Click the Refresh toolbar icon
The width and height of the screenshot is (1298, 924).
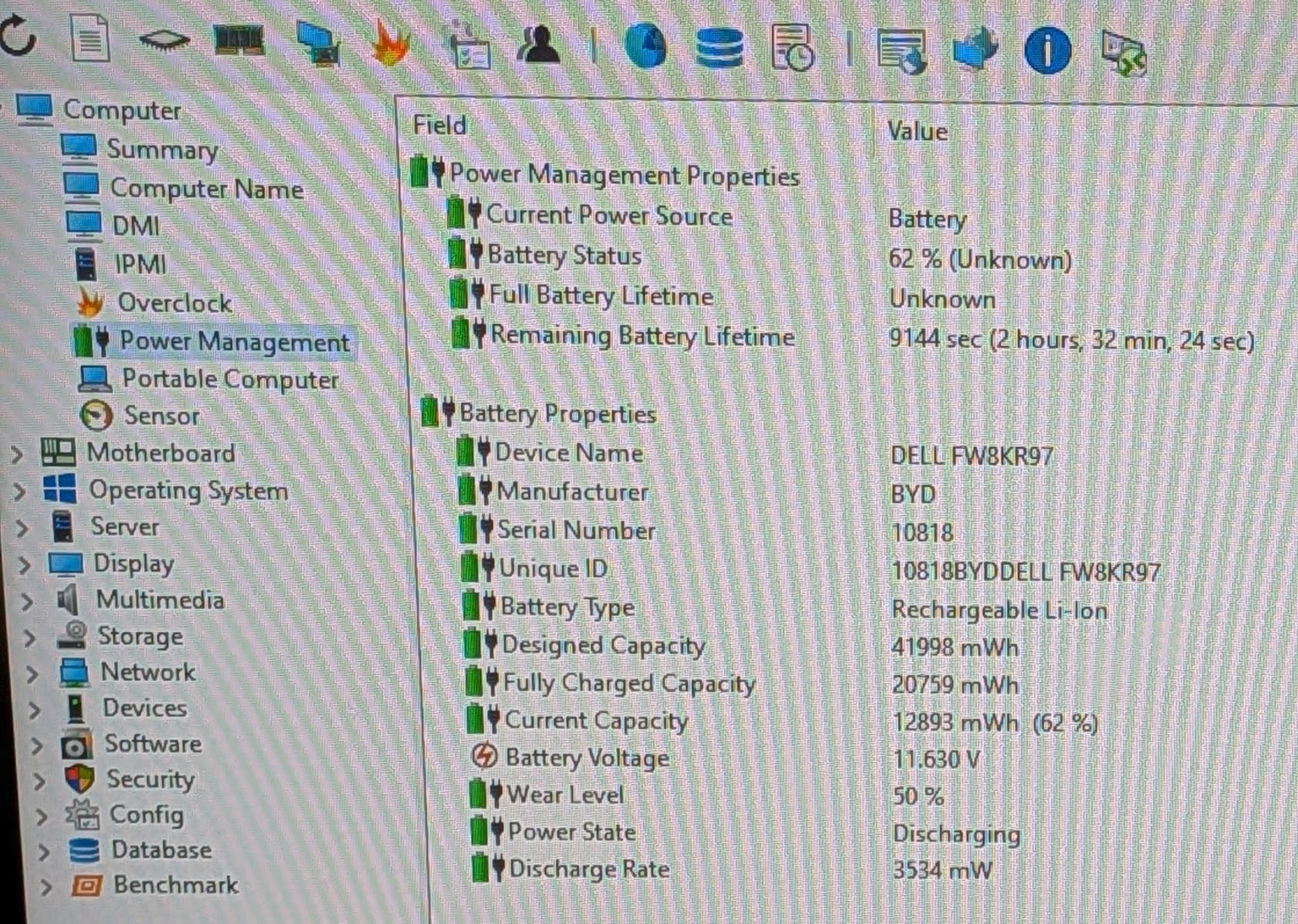[18, 35]
